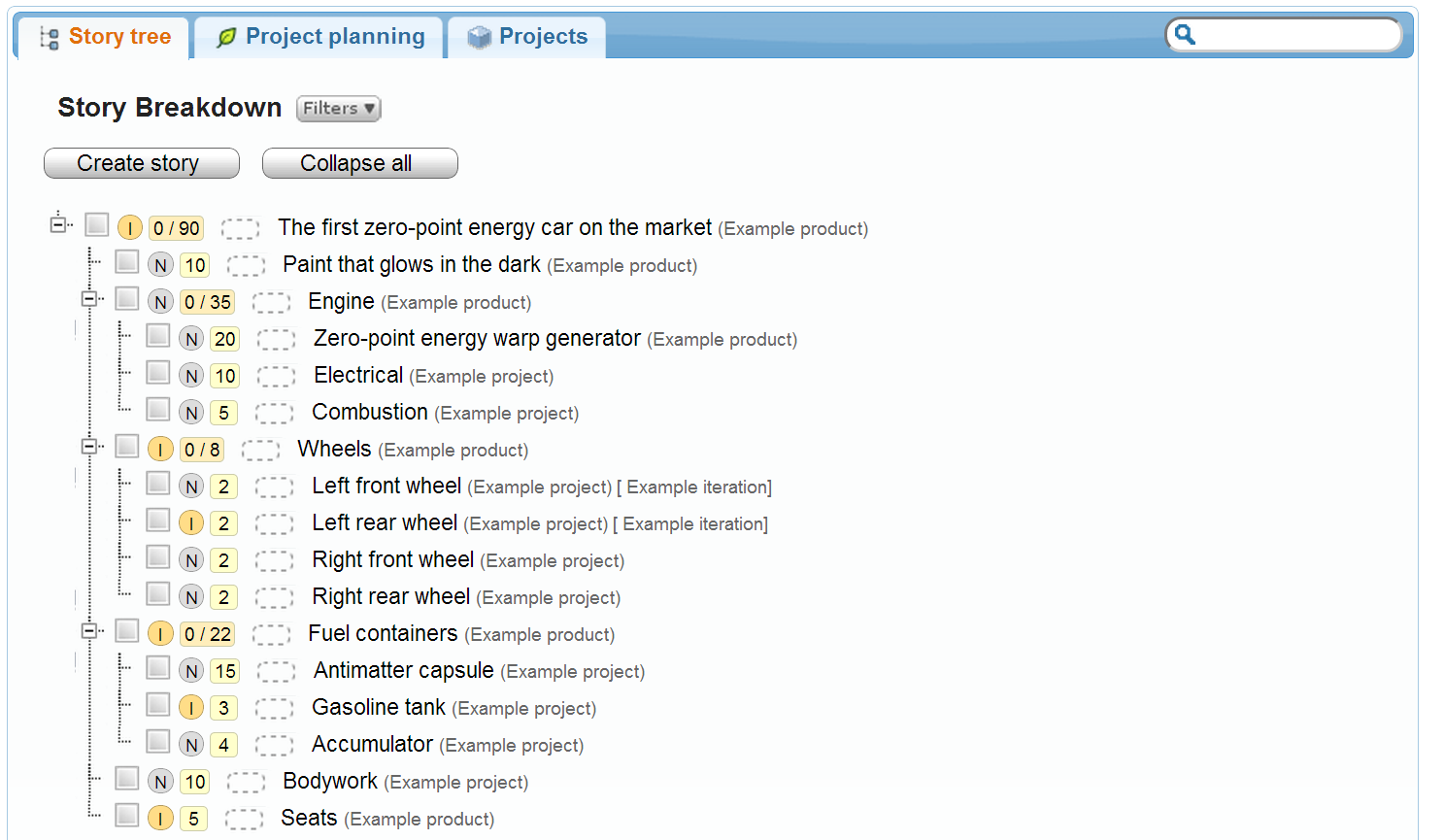
Task: Open the Zero-point energy warp generator story
Action: 477,339
